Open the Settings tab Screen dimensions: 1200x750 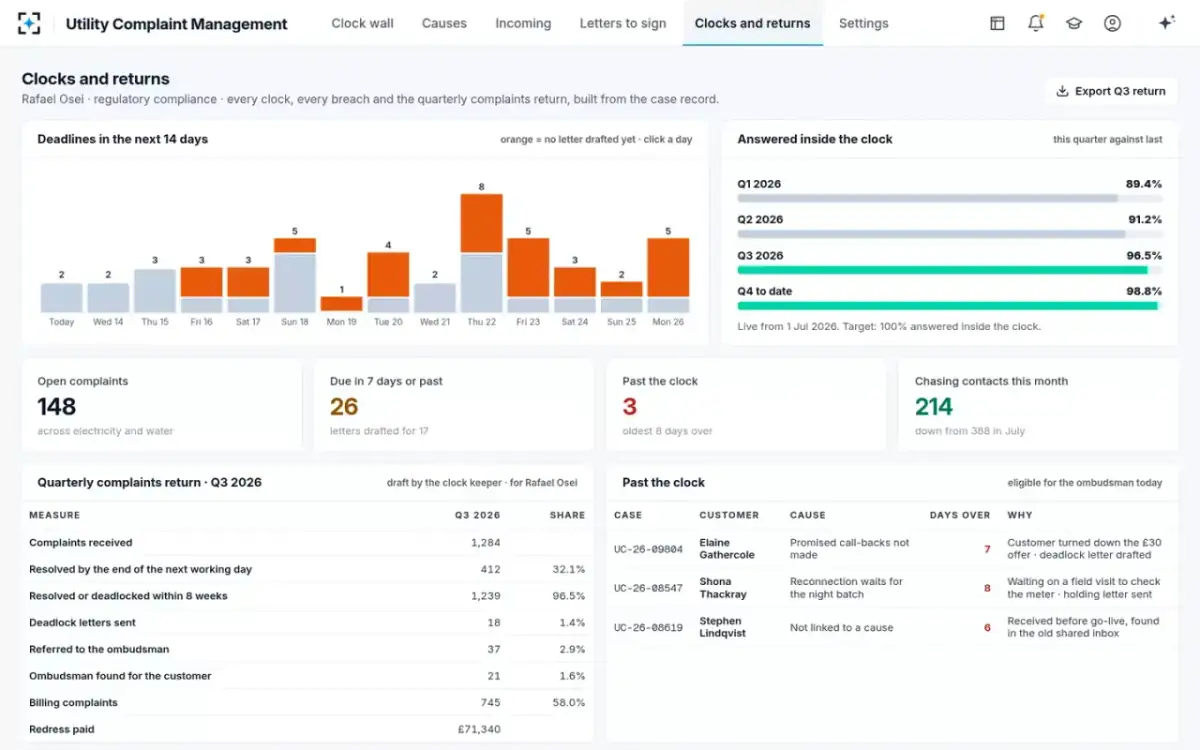point(864,23)
